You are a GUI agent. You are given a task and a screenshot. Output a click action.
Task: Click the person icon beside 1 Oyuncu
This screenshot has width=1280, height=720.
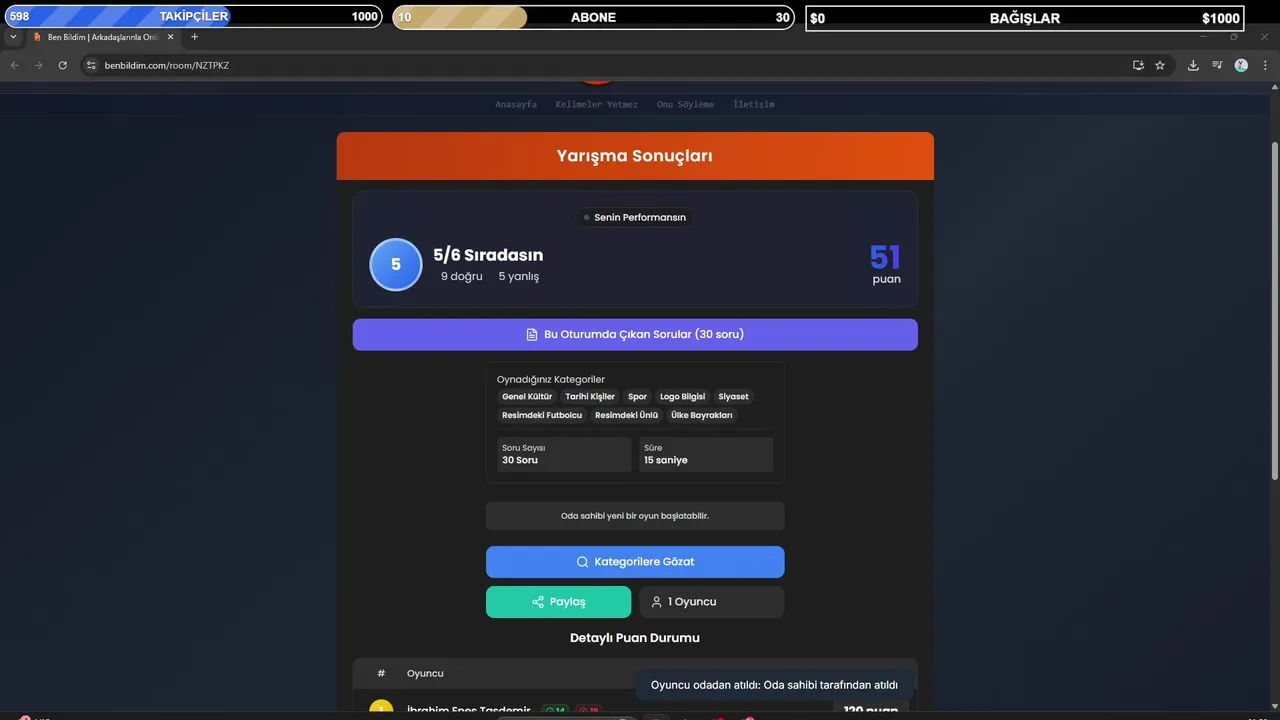point(657,602)
